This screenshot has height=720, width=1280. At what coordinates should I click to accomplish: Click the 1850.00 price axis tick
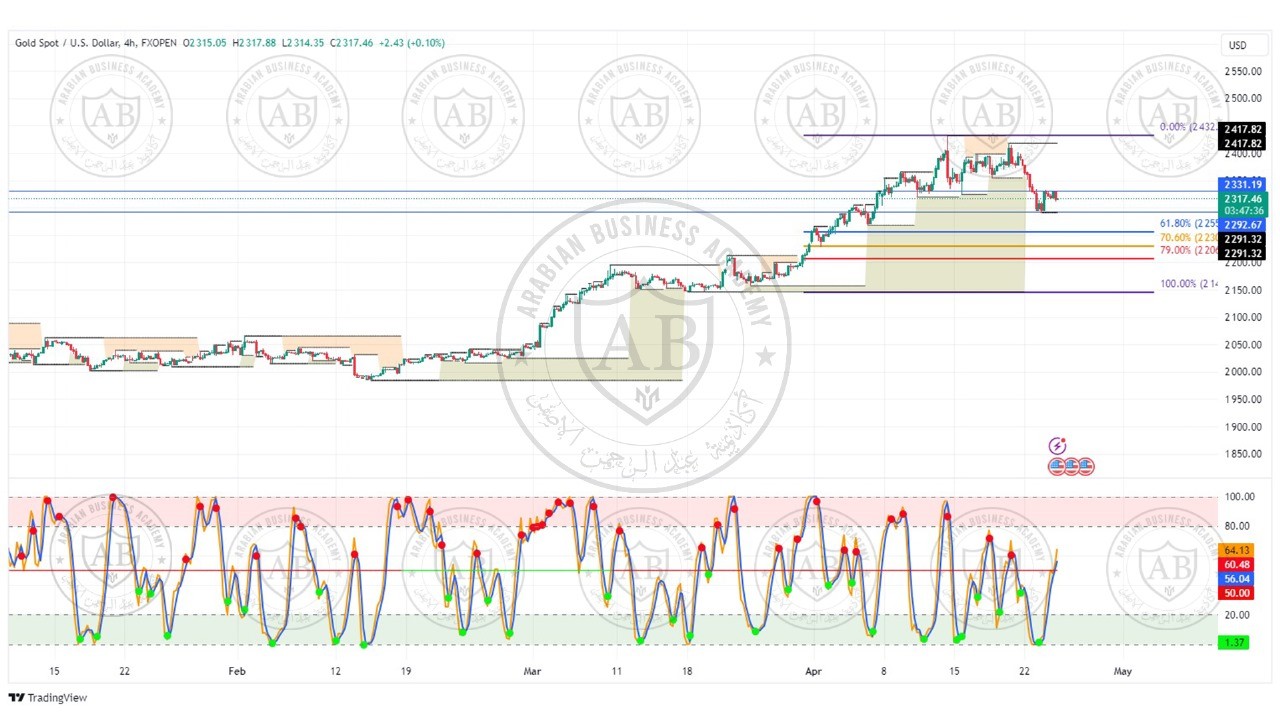(x=1243, y=454)
